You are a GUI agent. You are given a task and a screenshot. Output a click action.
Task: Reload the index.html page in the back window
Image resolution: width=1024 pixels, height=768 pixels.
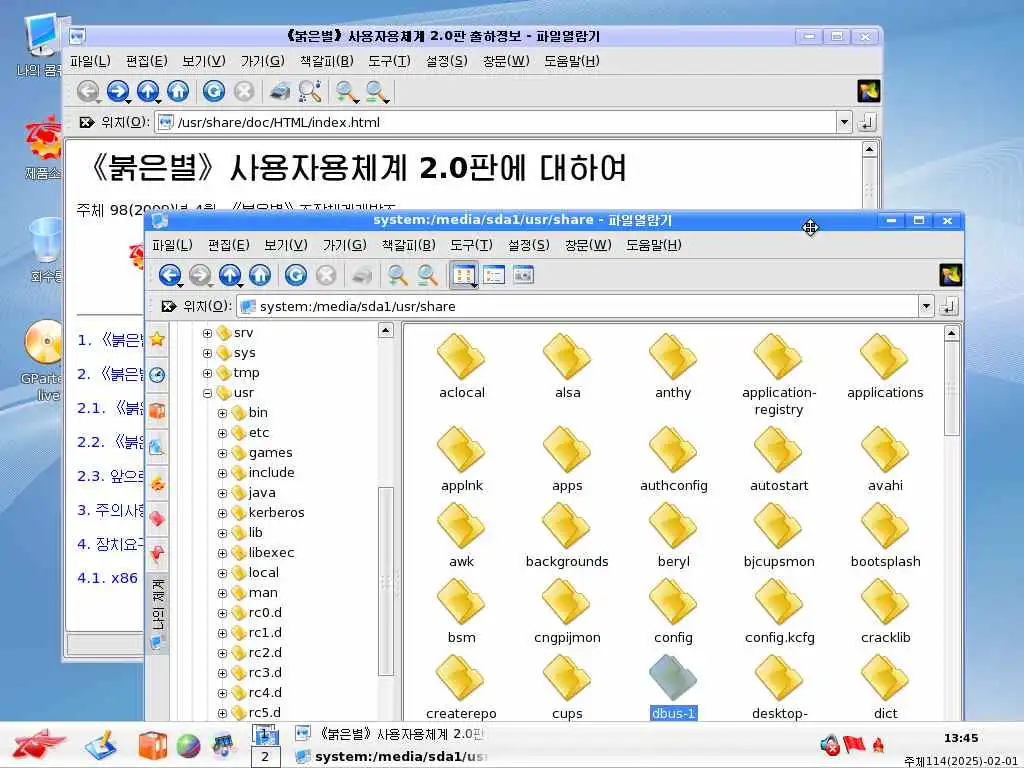214,91
